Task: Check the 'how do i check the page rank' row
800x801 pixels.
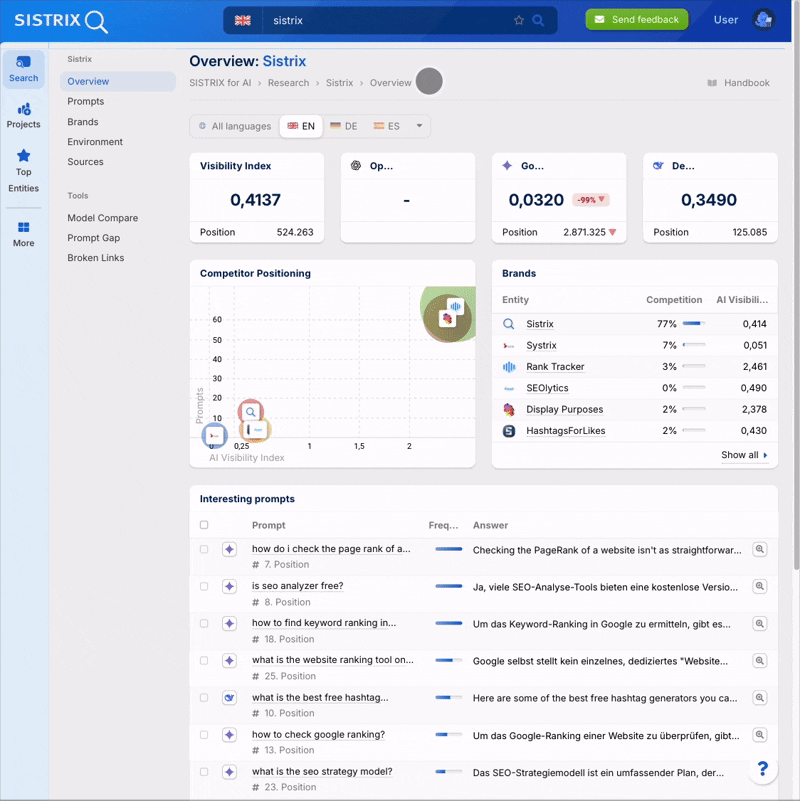Action: tap(204, 549)
